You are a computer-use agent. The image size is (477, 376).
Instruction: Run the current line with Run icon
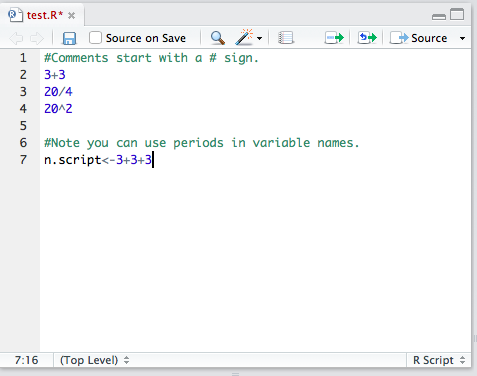click(x=334, y=38)
